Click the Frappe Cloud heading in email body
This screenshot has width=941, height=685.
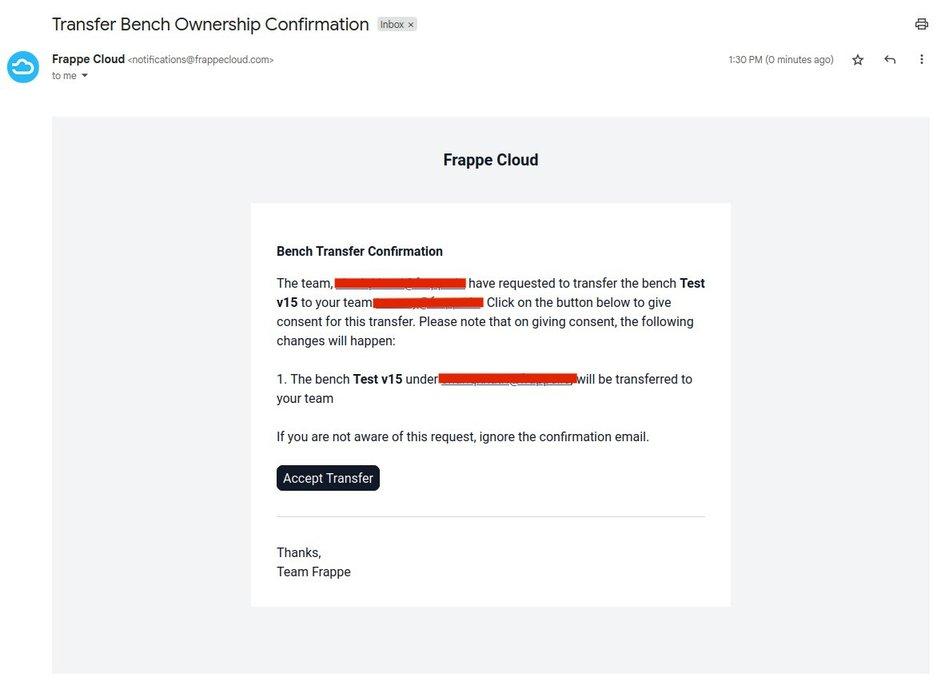click(x=490, y=160)
